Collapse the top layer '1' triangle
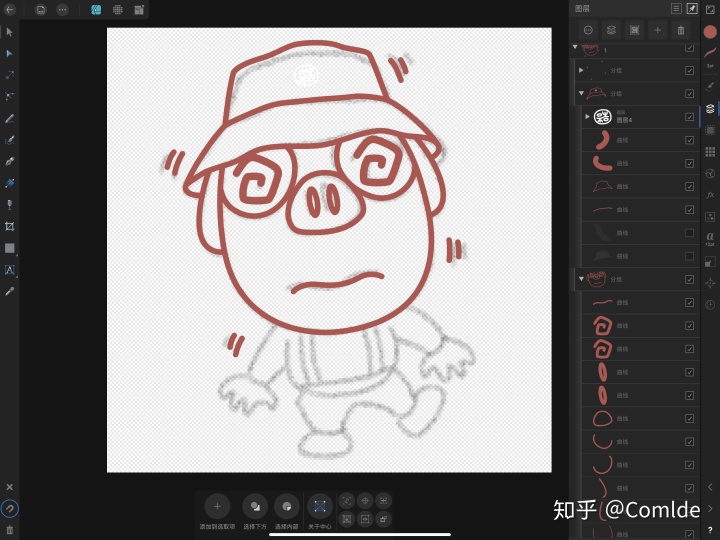The width and height of the screenshot is (720, 540). pyautogui.click(x=575, y=47)
